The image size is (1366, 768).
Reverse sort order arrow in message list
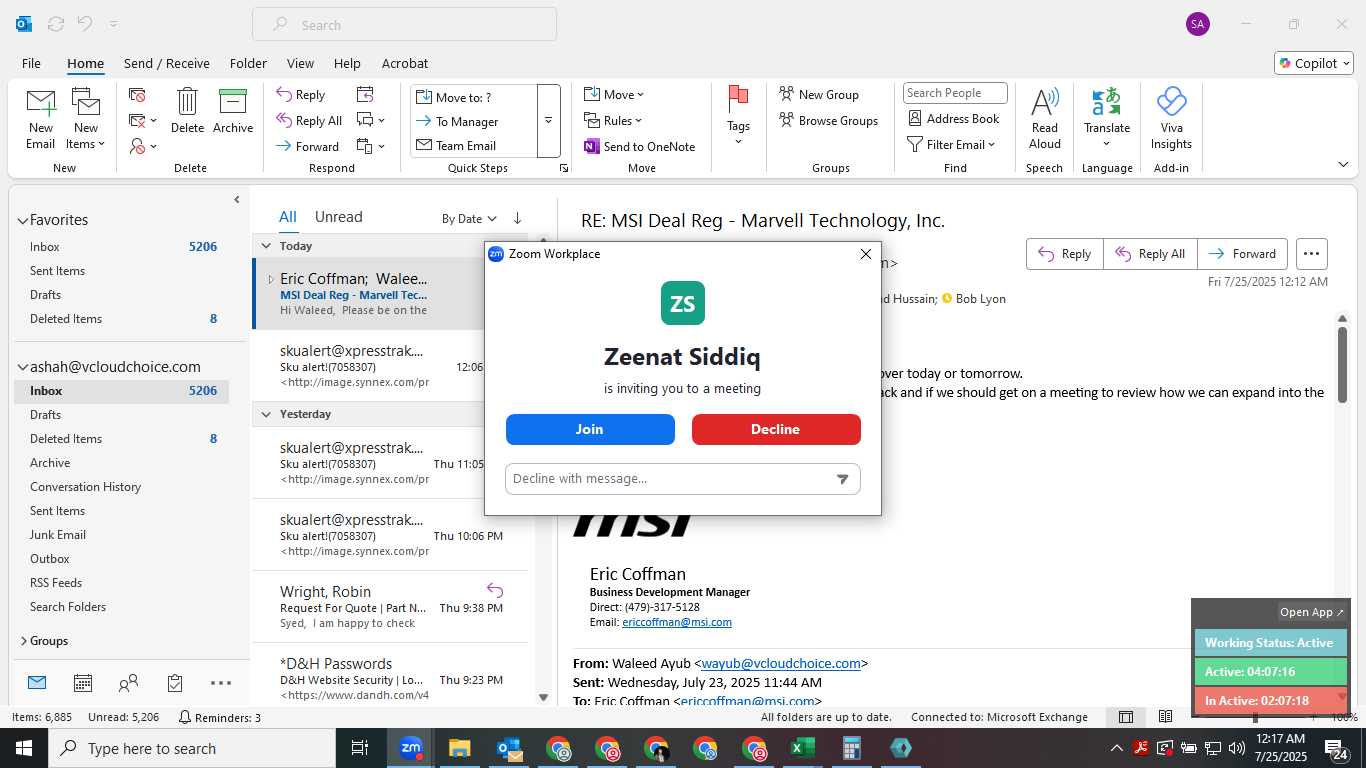517,218
